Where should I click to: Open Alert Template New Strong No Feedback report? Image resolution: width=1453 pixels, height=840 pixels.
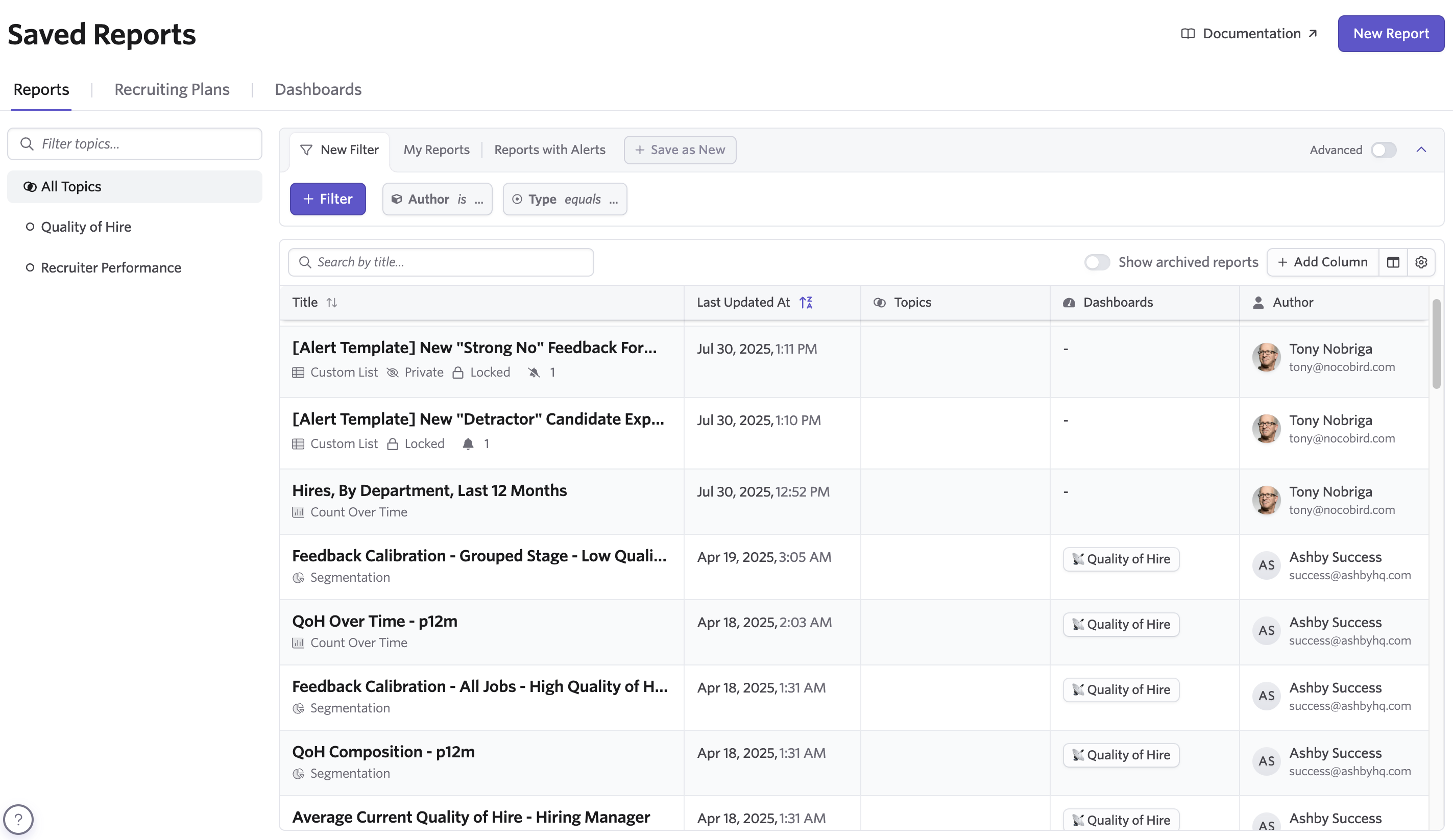coord(474,348)
